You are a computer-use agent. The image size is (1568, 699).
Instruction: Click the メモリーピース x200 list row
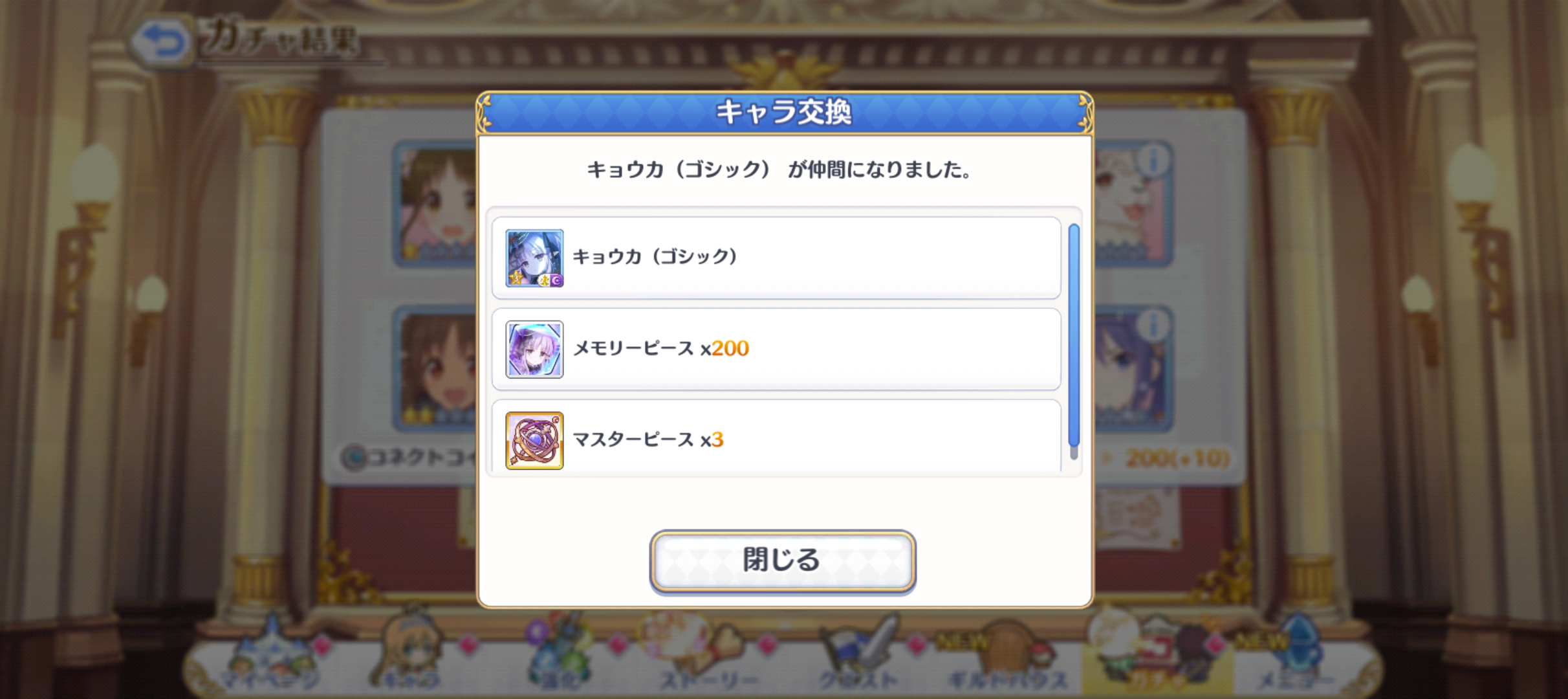pos(776,349)
